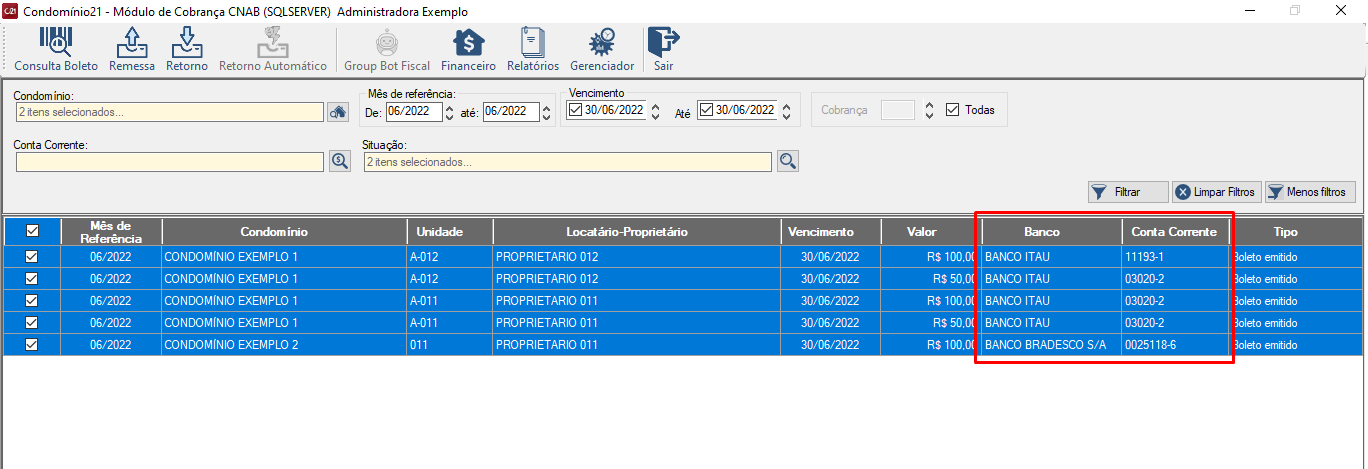Increase the Mês de referência De spinner
The width and height of the screenshot is (1368, 469).
coord(449,107)
